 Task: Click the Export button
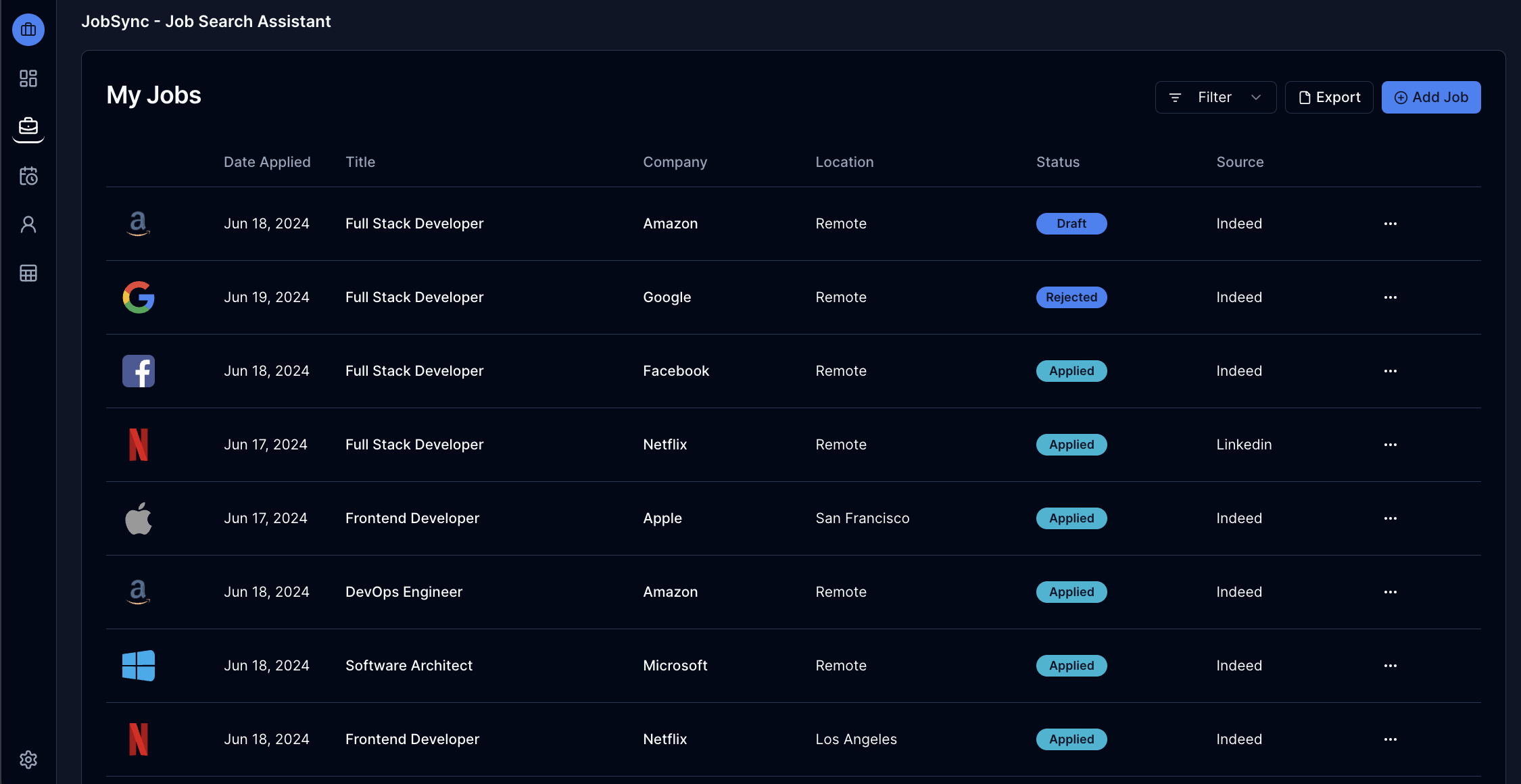tap(1329, 97)
